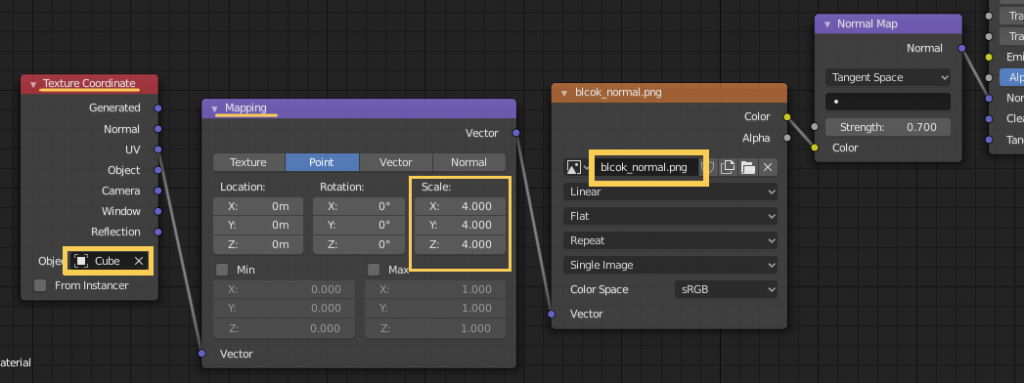Click the Location Y field
This screenshot has height=383, width=1024.
(258, 225)
